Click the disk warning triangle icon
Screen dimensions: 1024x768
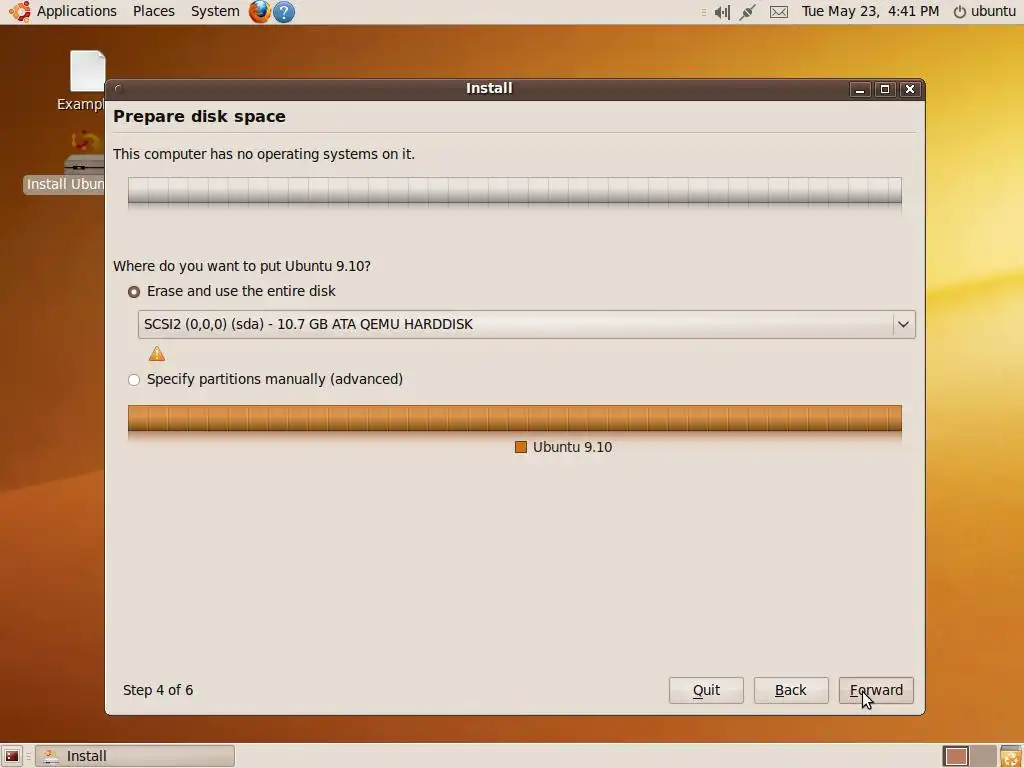pos(157,353)
